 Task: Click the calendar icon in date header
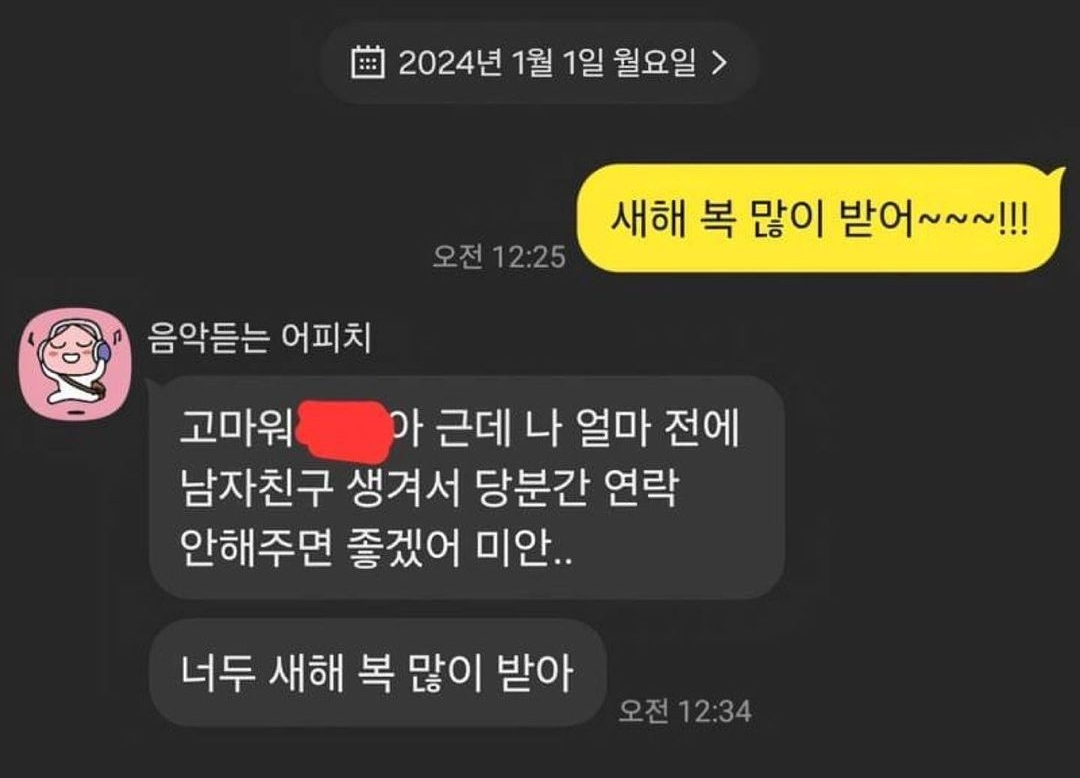[368, 62]
